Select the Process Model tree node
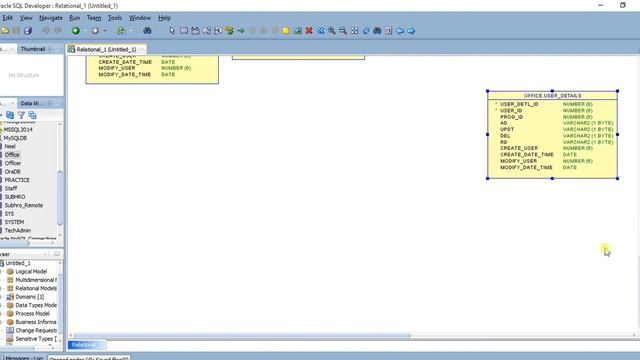Screen dimensions: 640x360 (32, 313)
